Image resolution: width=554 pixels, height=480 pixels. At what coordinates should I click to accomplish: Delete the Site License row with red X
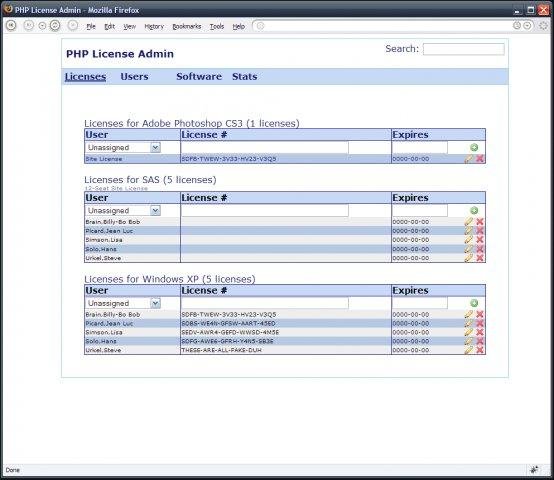pyautogui.click(x=480, y=159)
